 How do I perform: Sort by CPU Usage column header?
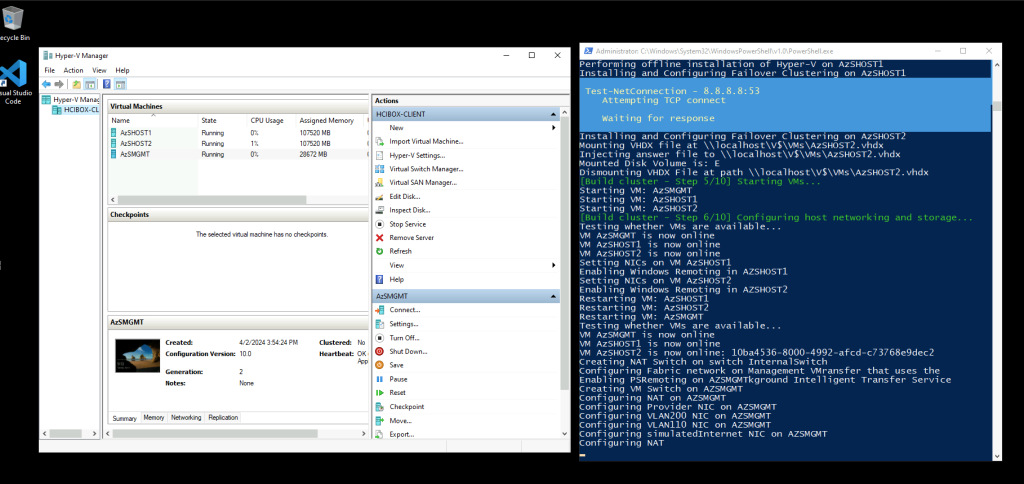tap(271, 120)
